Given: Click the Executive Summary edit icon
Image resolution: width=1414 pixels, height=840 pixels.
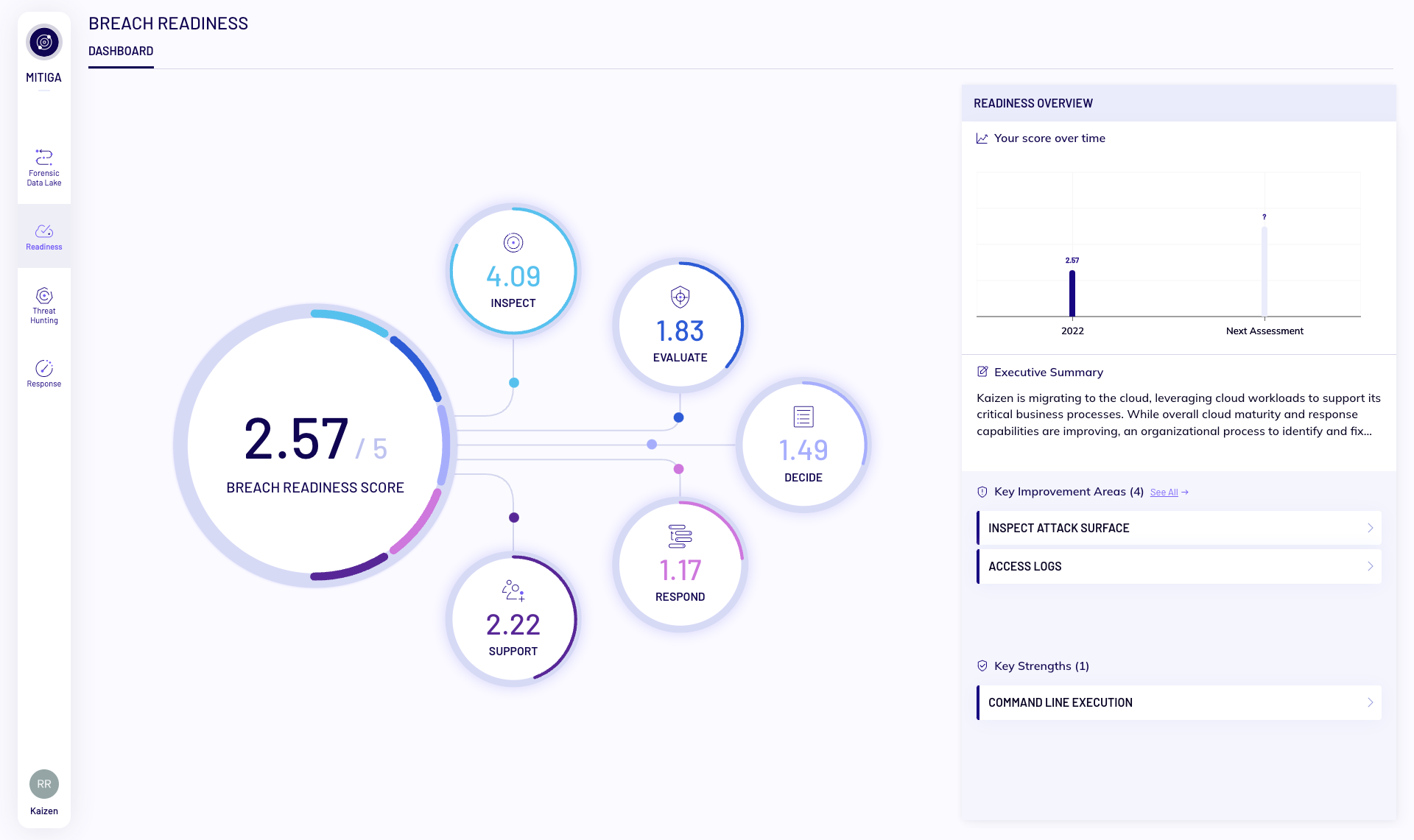Looking at the screenshot, I should [981, 371].
